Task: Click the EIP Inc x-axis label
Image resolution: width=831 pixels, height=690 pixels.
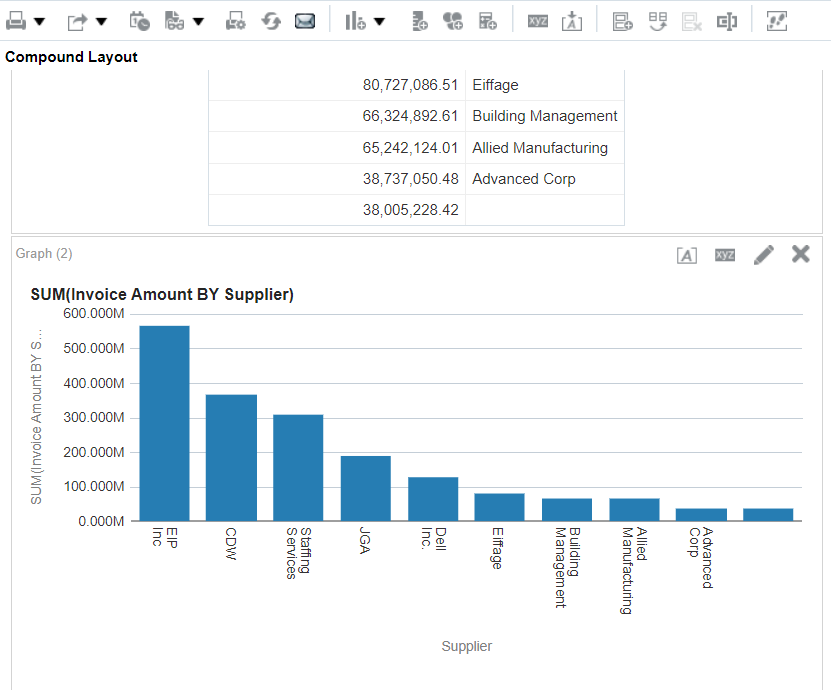Action: click(x=165, y=537)
